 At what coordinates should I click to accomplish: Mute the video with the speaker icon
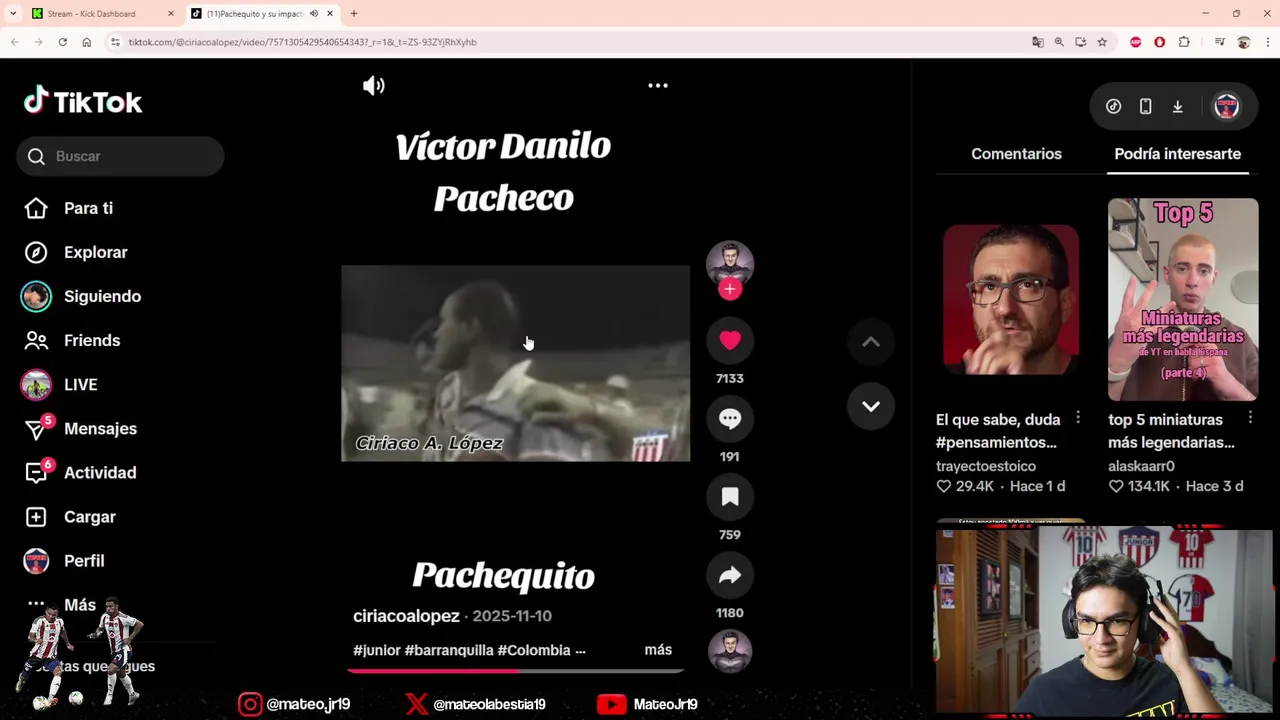pos(374,86)
